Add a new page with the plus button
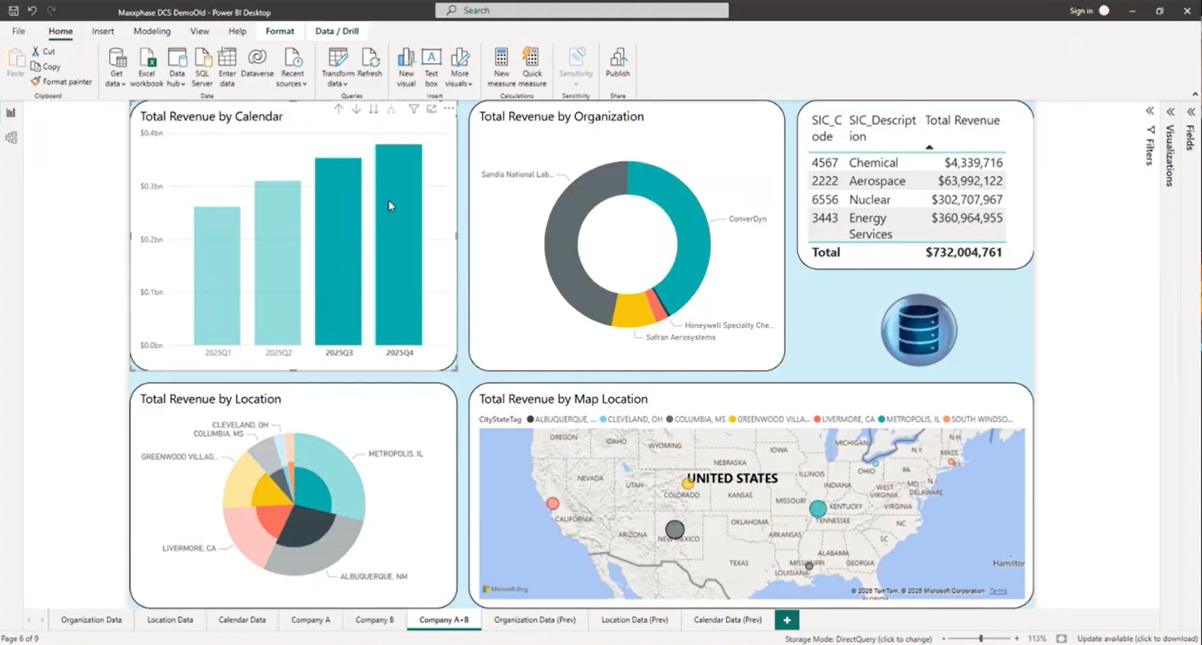This screenshot has height=645, width=1202. pyautogui.click(x=787, y=620)
